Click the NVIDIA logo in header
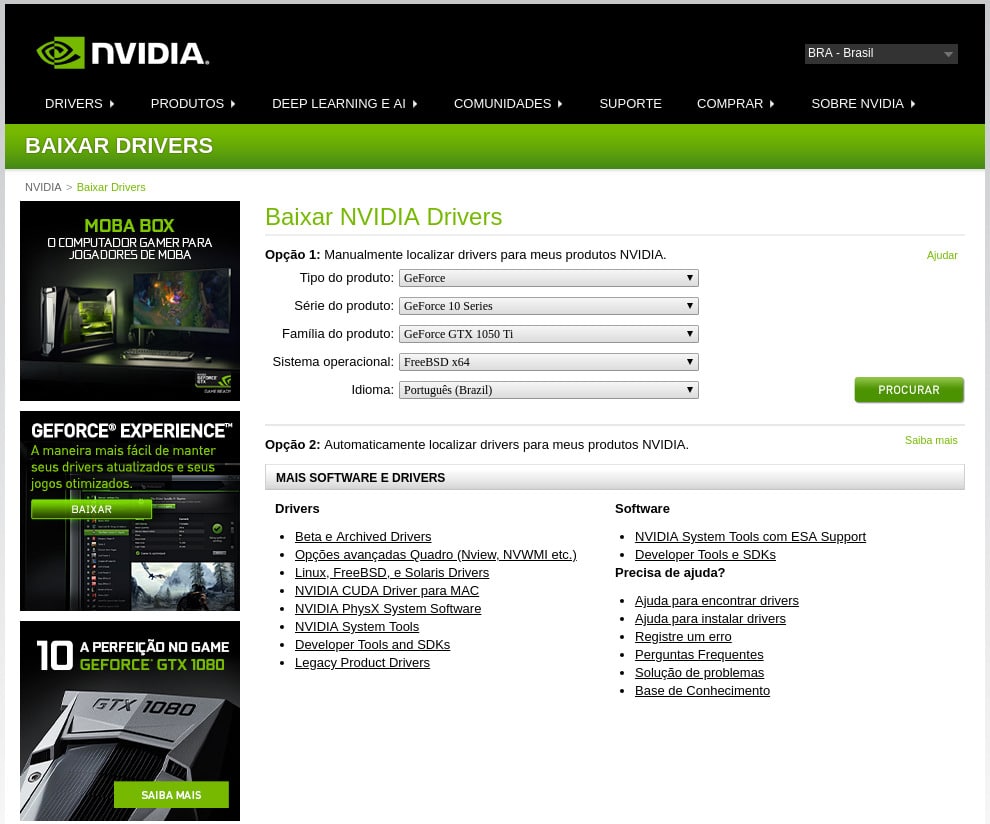This screenshot has width=990, height=824. (x=122, y=53)
